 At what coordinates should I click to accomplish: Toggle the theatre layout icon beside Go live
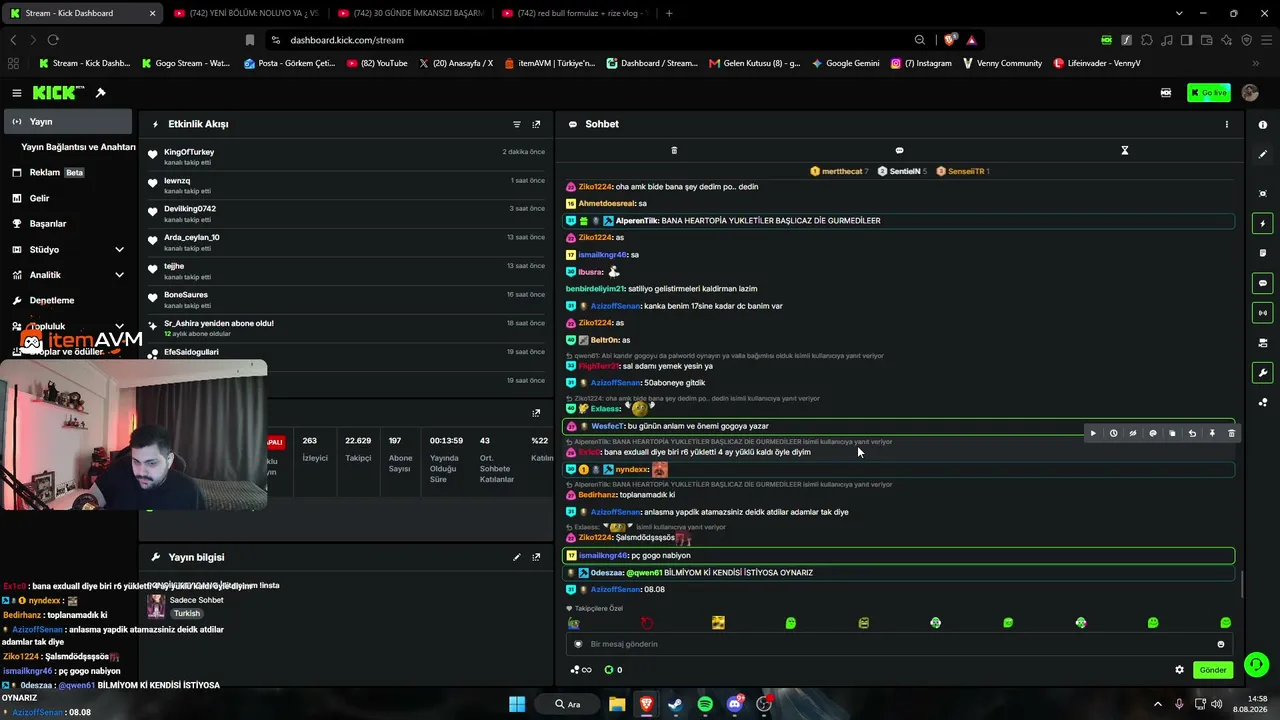pos(1166,93)
